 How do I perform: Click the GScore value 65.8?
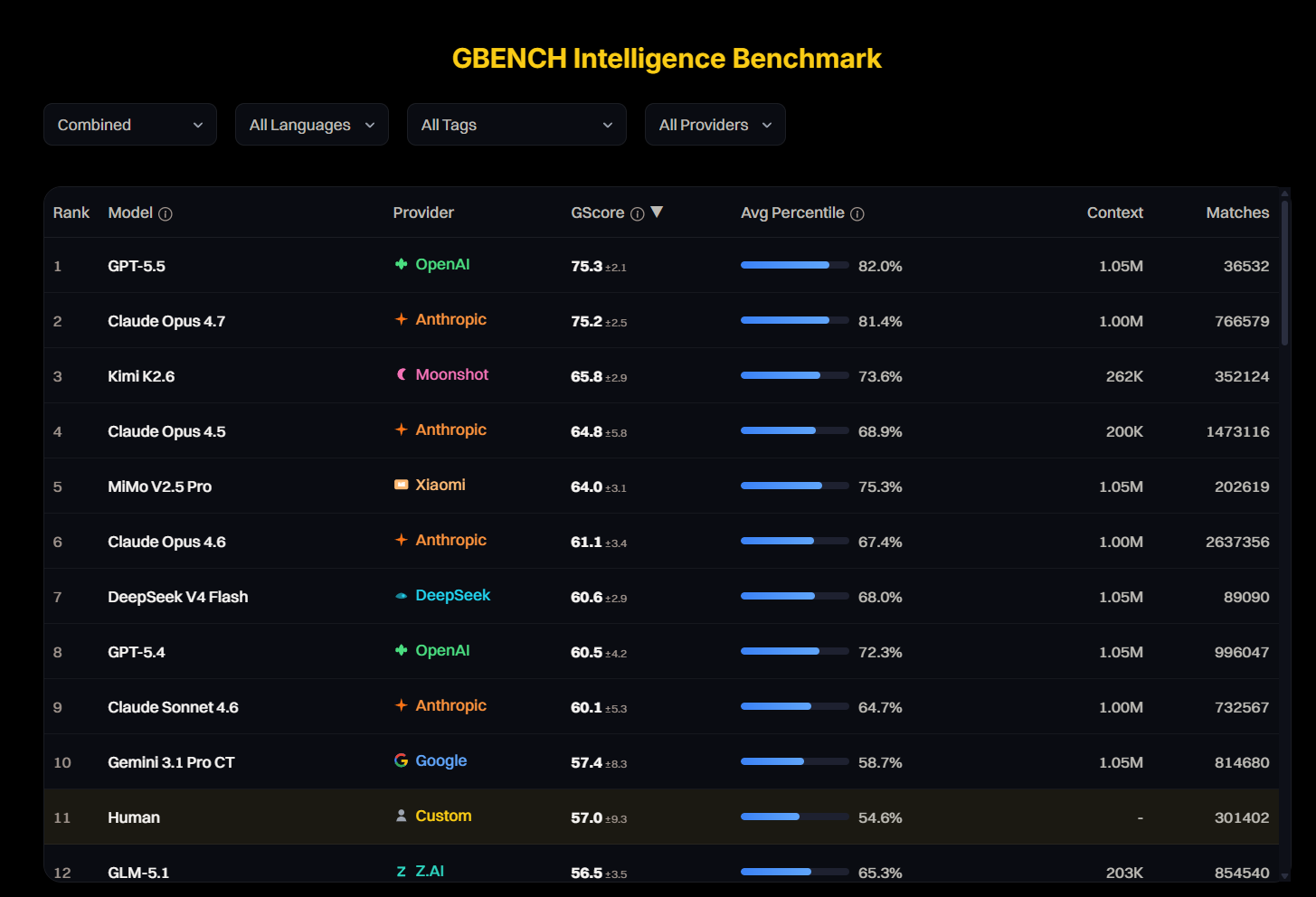click(587, 376)
